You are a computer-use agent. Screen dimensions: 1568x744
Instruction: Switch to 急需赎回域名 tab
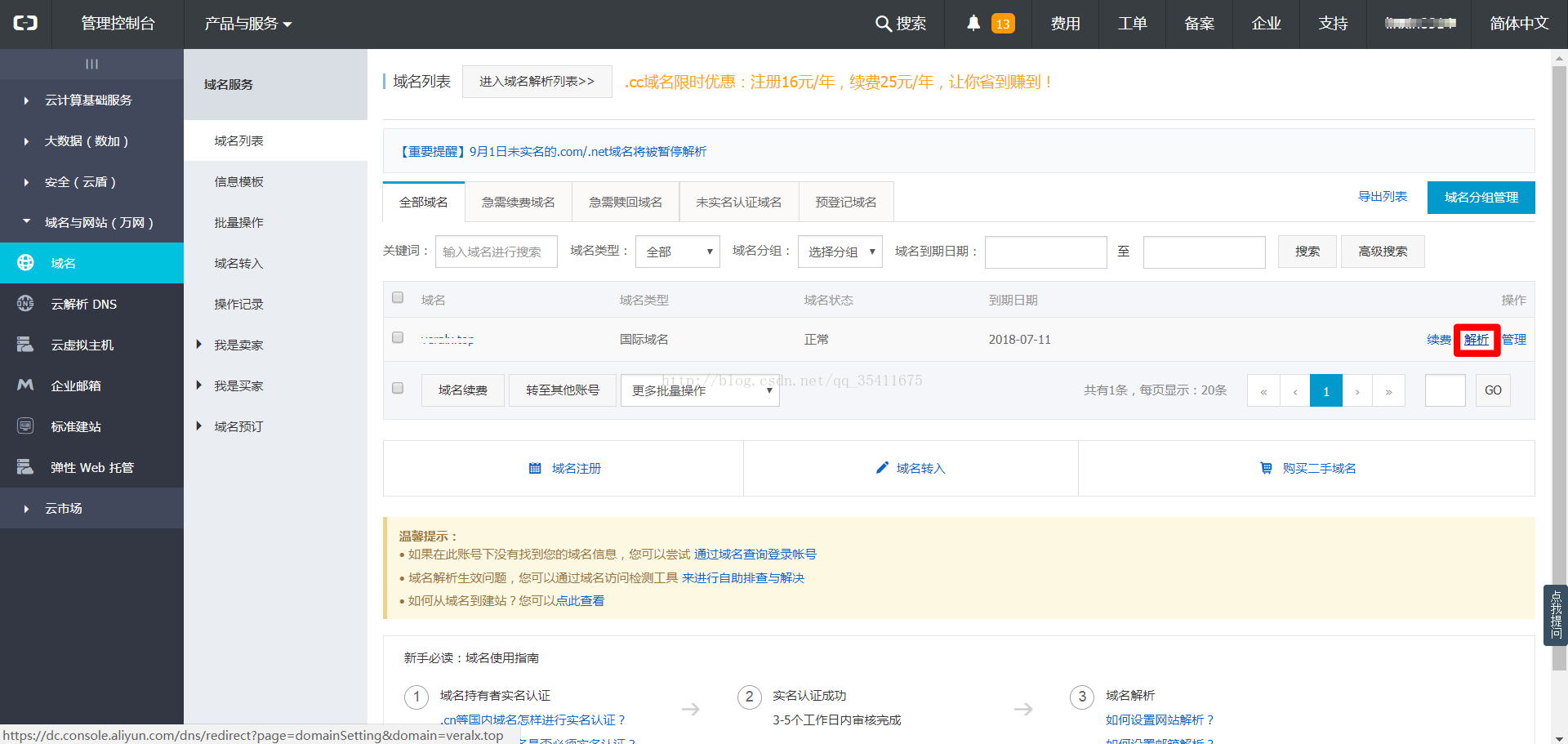pyautogui.click(x=626, y=202)
